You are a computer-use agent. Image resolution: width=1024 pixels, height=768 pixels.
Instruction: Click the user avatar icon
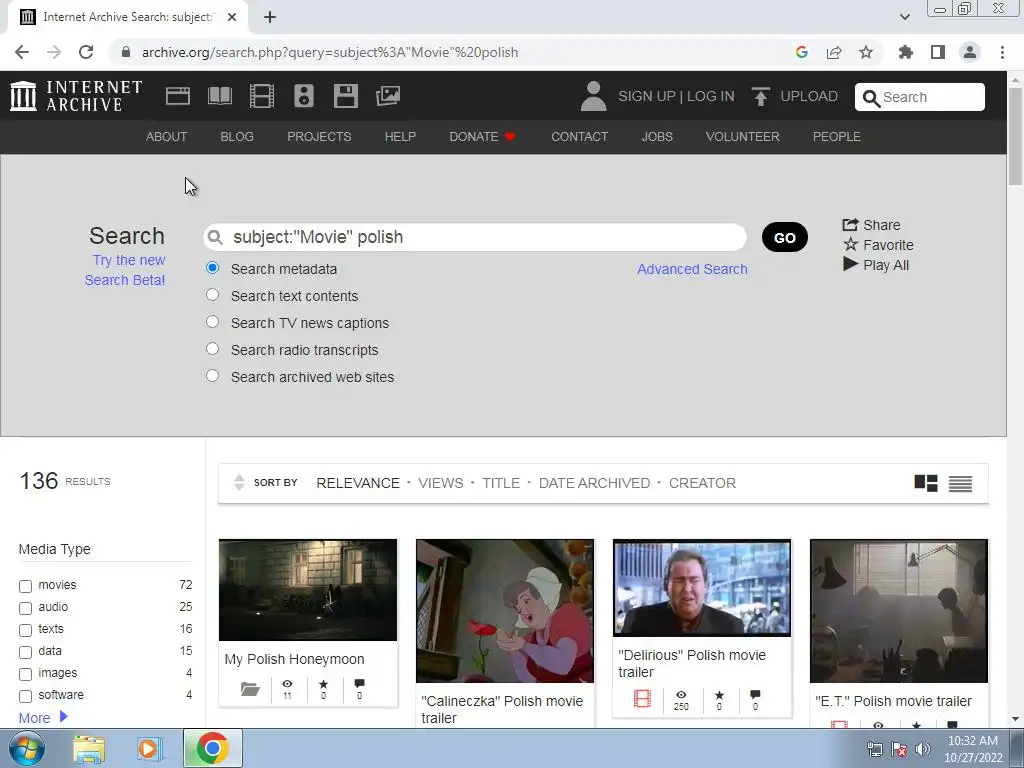tap(593, 96)
